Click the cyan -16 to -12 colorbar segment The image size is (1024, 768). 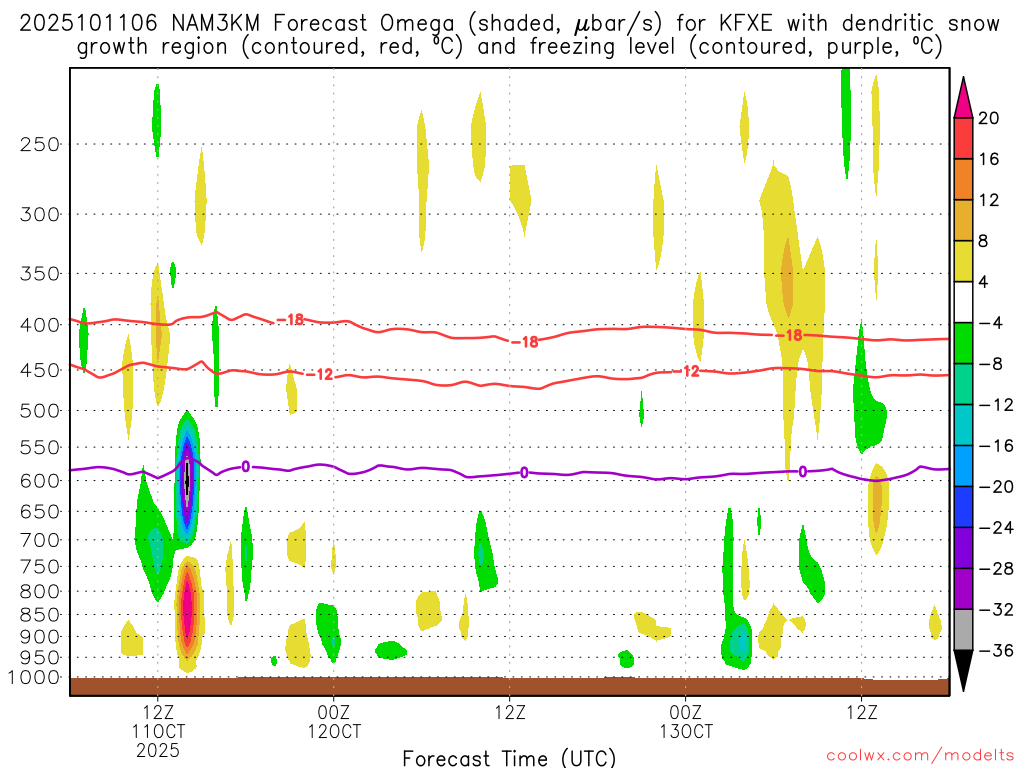point(963,425)
